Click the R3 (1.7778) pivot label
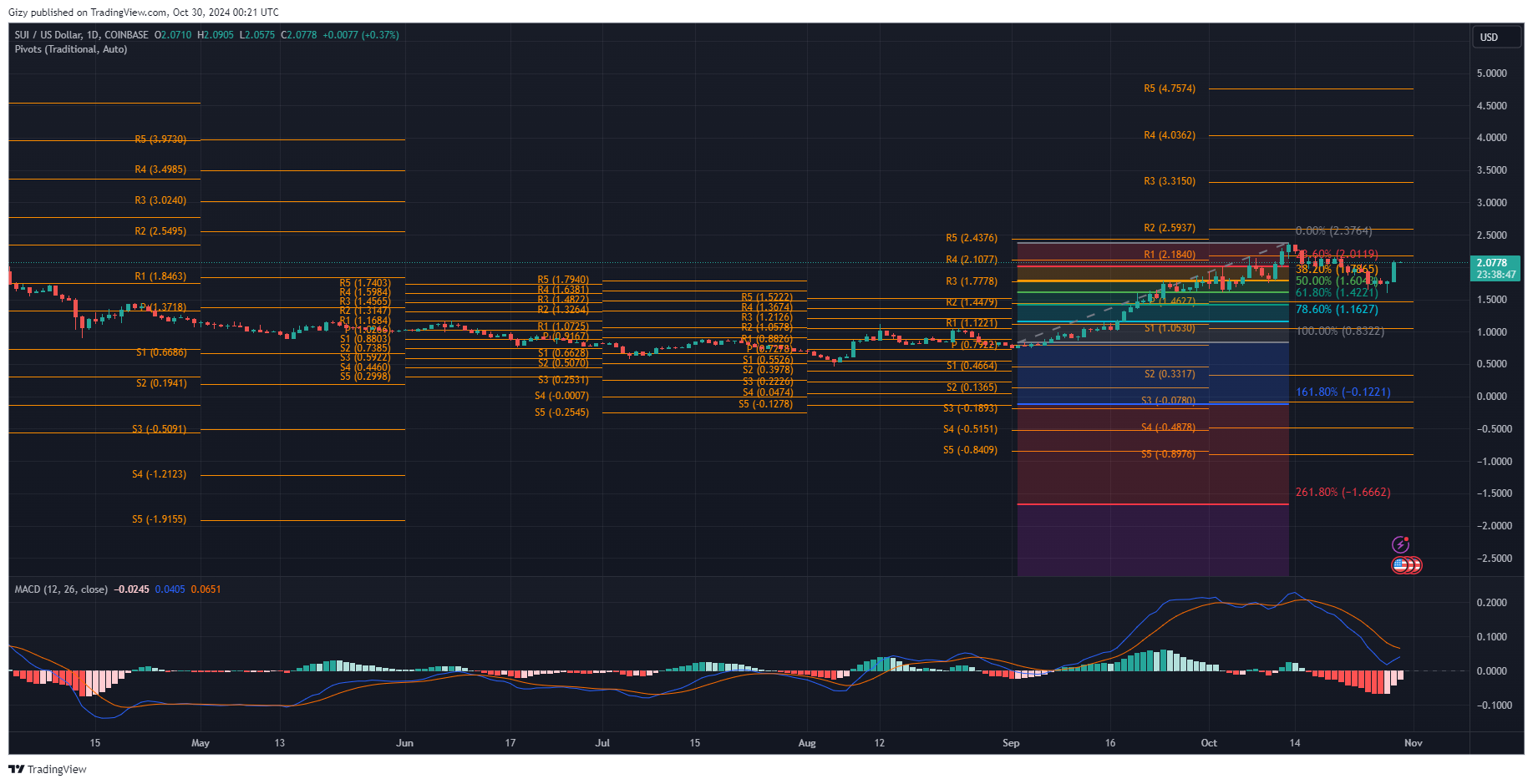 (x=972, y=281)
